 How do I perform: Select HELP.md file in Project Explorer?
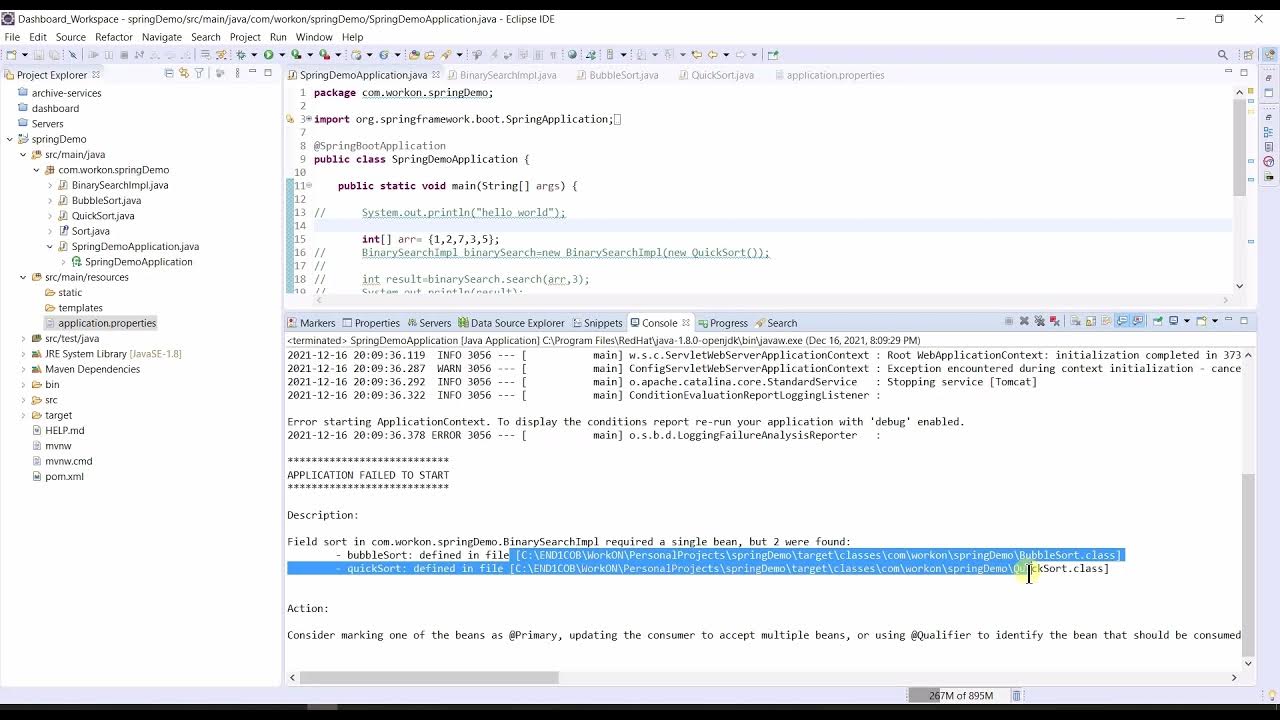pyautogui.click(x=65, y=430)
